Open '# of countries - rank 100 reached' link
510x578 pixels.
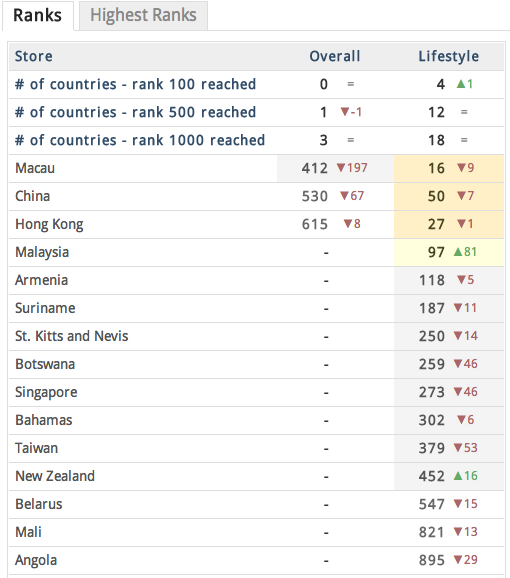tap(135, 84)
